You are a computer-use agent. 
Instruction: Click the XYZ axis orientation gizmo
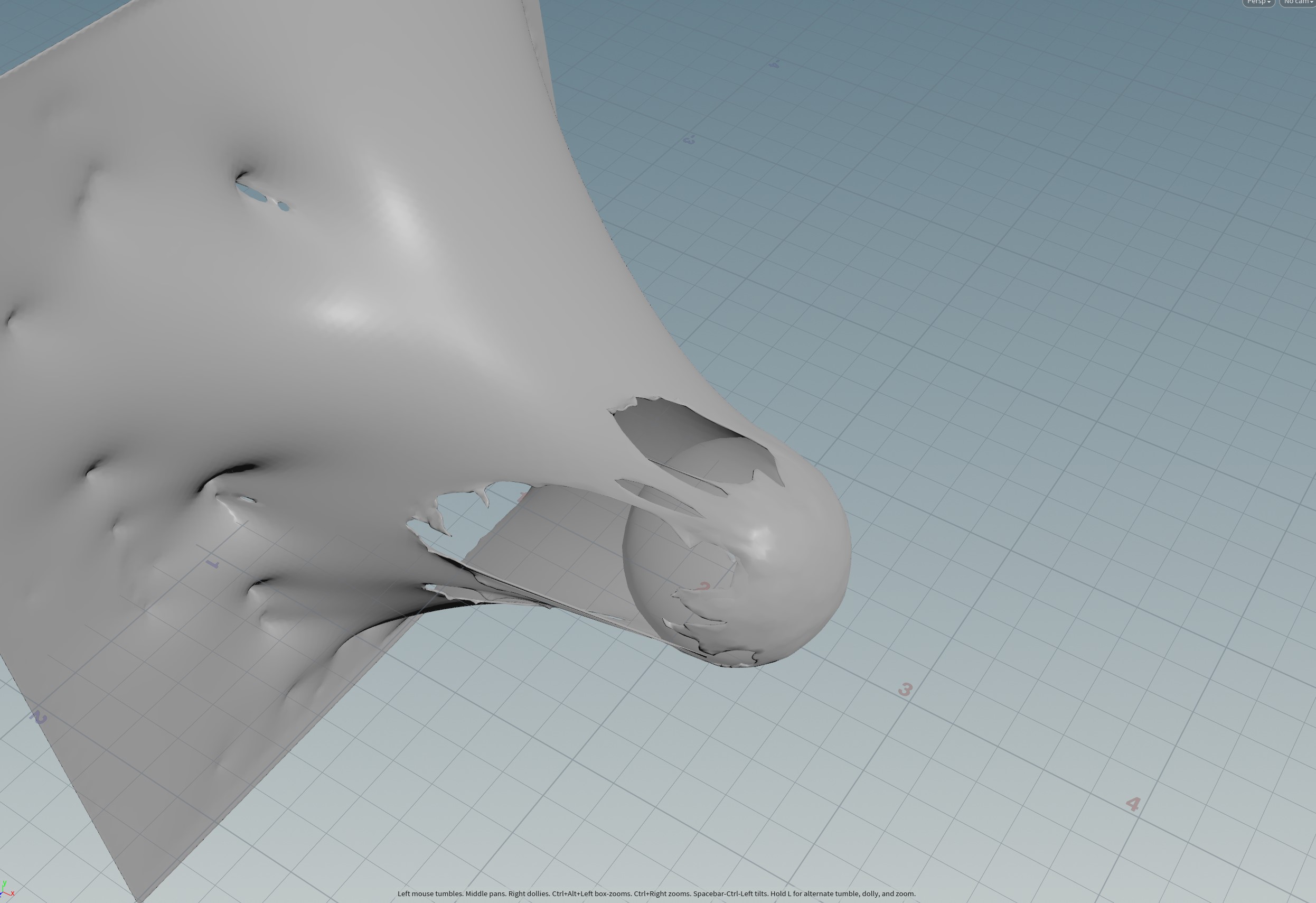(x=7, y=889)
